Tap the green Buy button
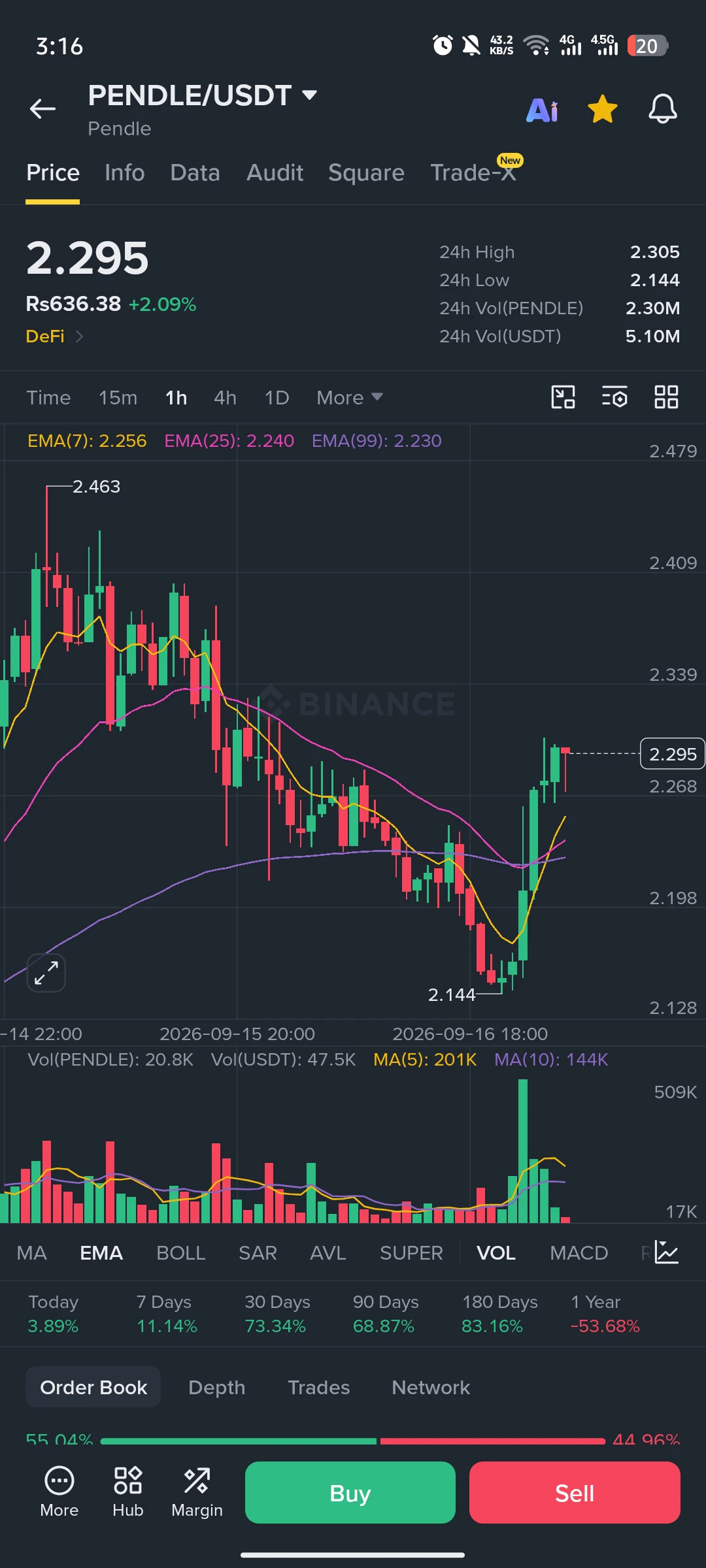 [350, 1493]
